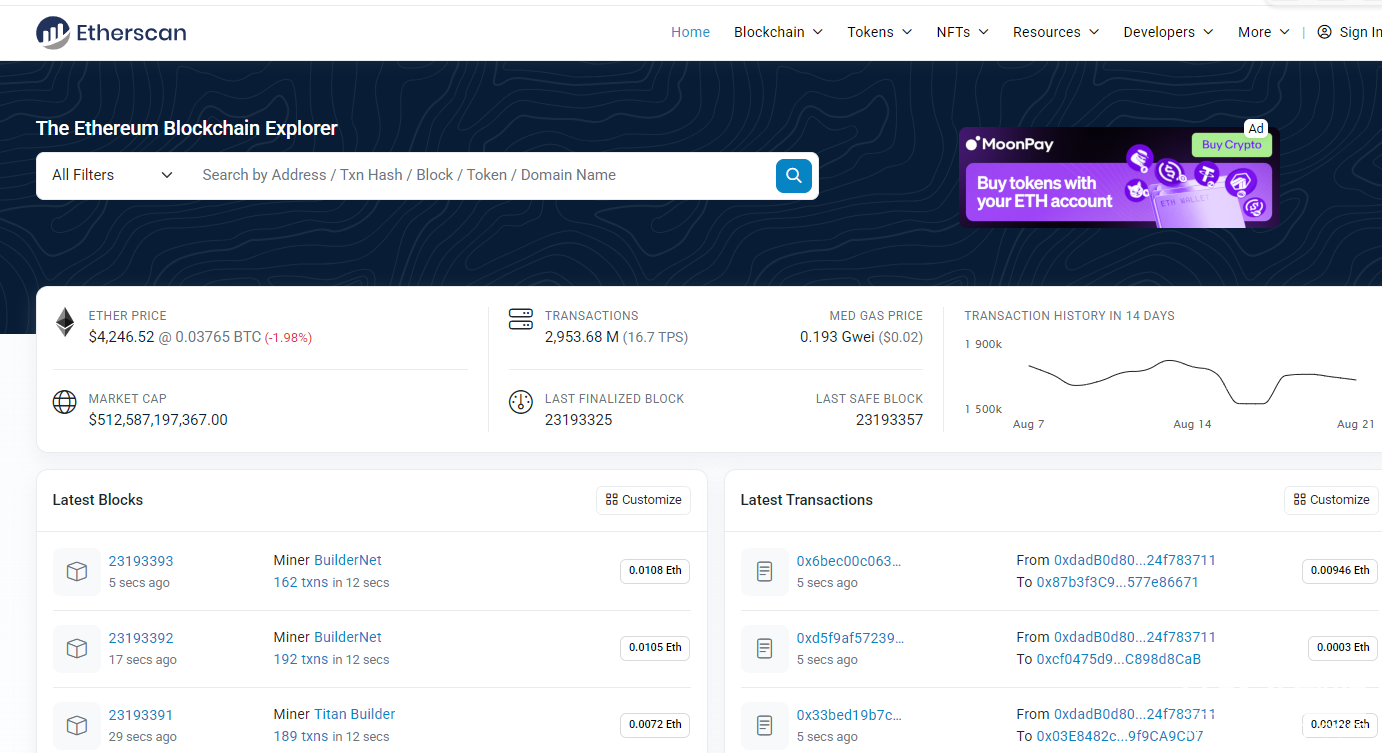Go to the Home tab
Screen dimensions: 1382x753
690,32
